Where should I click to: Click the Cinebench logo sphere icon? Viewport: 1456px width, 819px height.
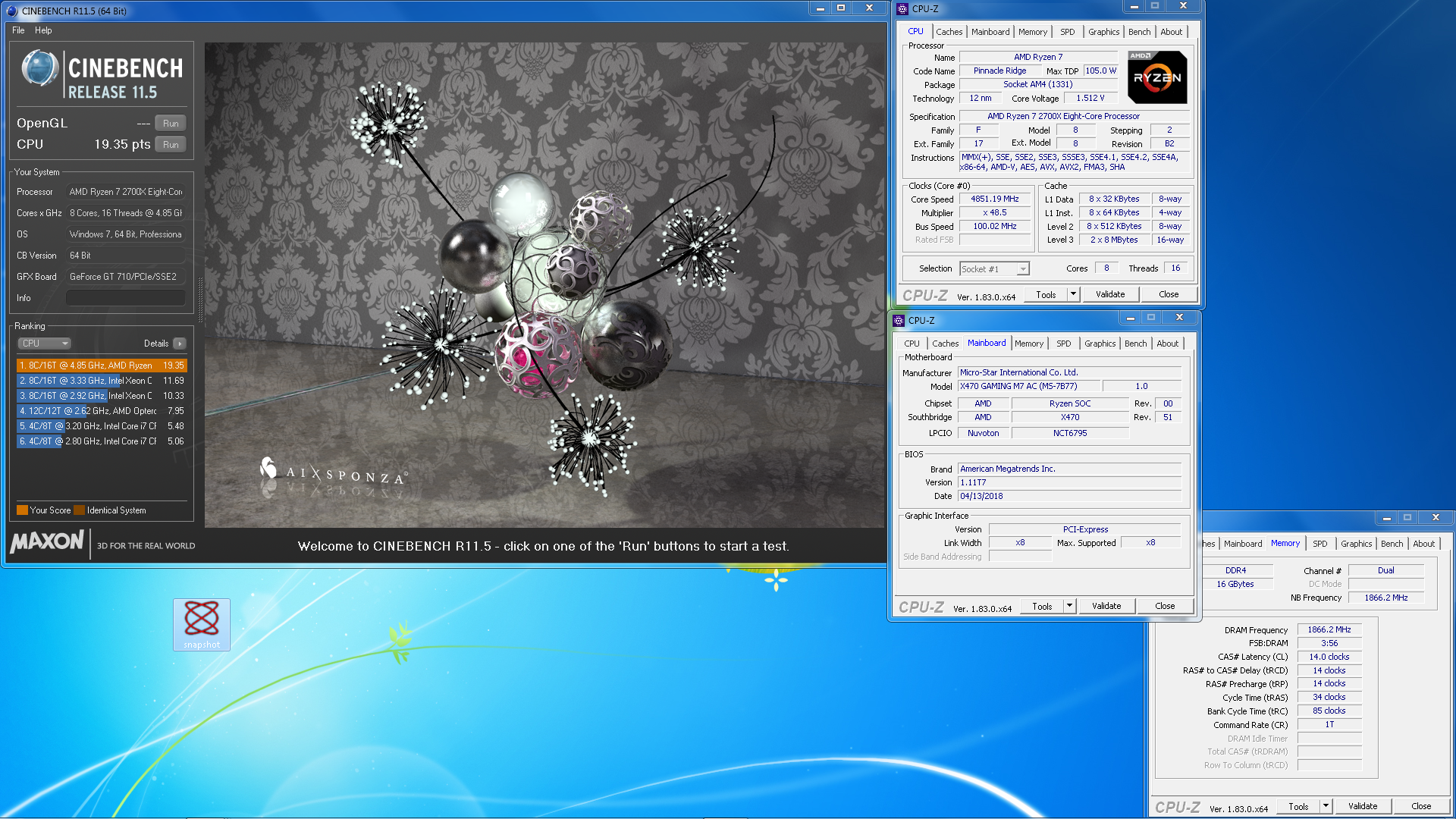coord(40,68)
